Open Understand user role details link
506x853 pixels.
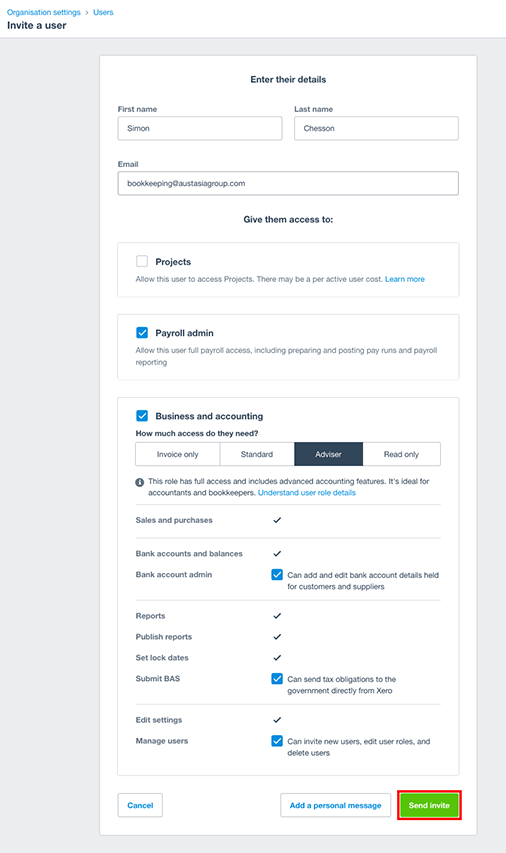307,493
